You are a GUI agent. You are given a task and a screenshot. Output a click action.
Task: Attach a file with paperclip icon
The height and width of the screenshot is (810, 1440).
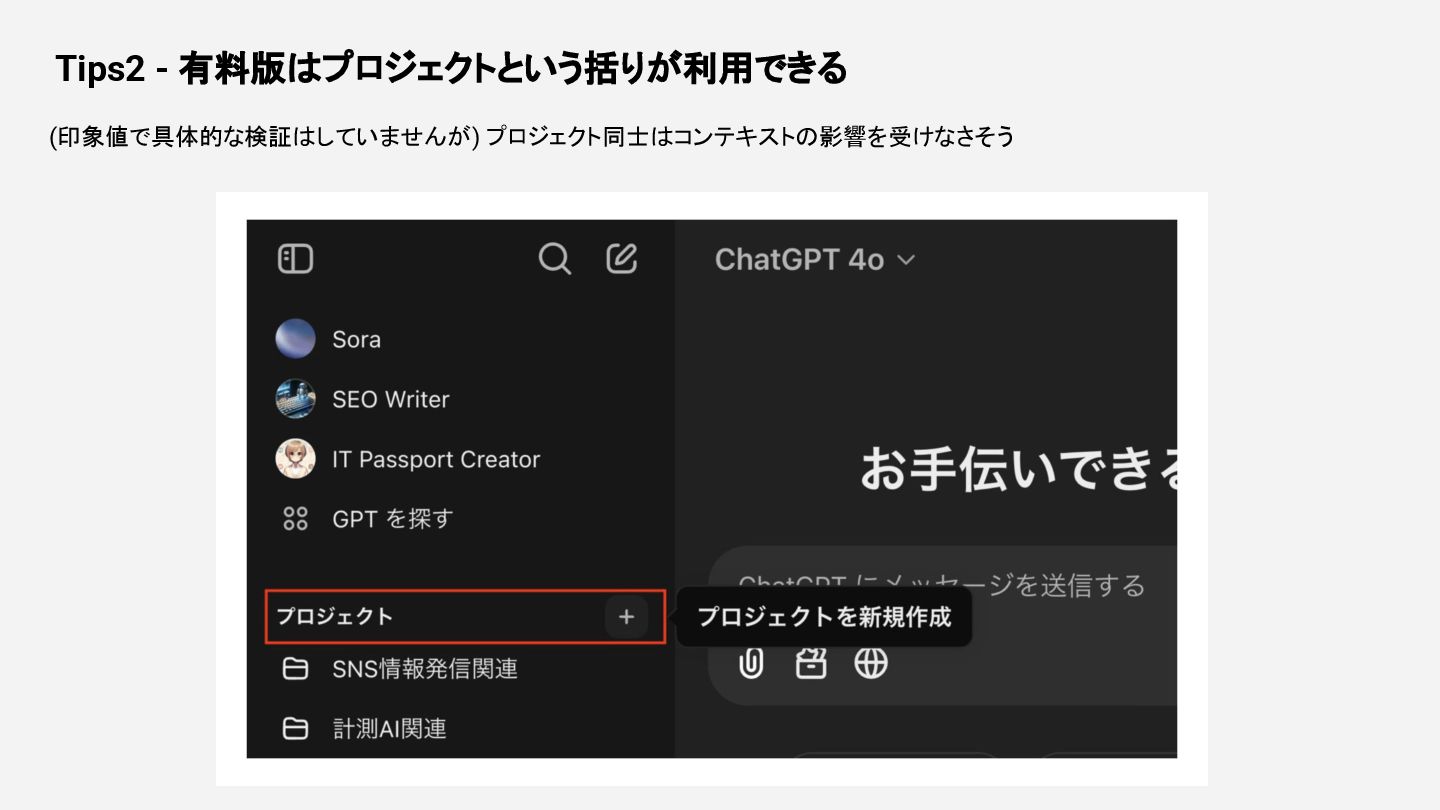coord(751,663)
